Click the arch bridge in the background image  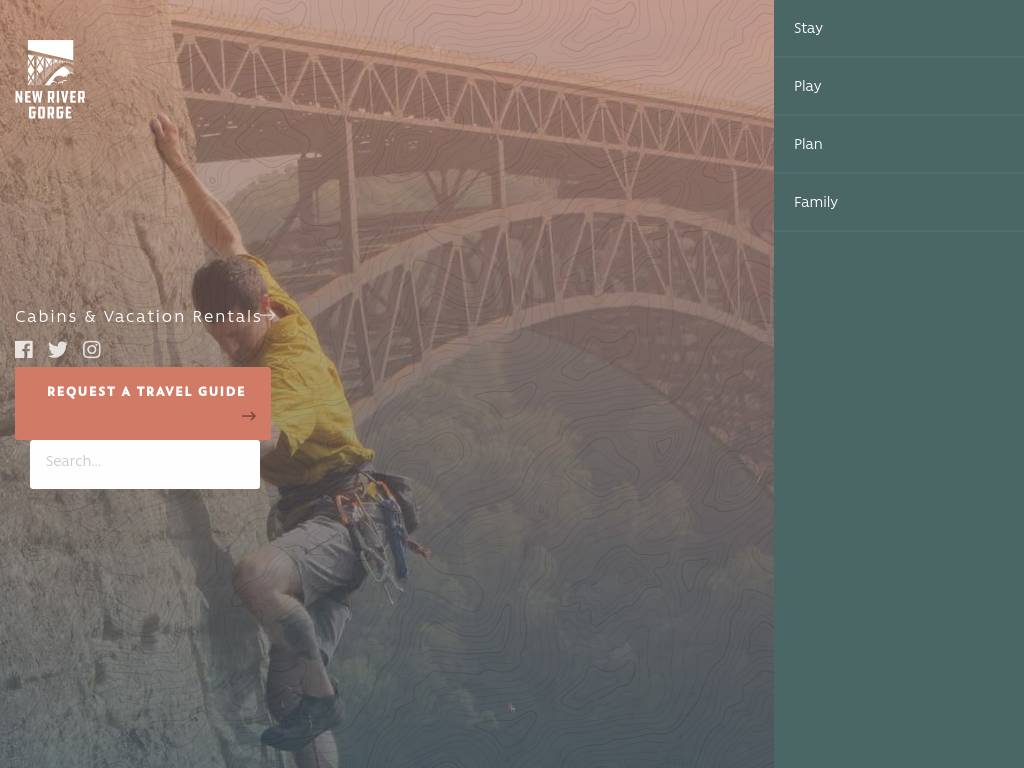pyautogui.click(x=560, y=250)
